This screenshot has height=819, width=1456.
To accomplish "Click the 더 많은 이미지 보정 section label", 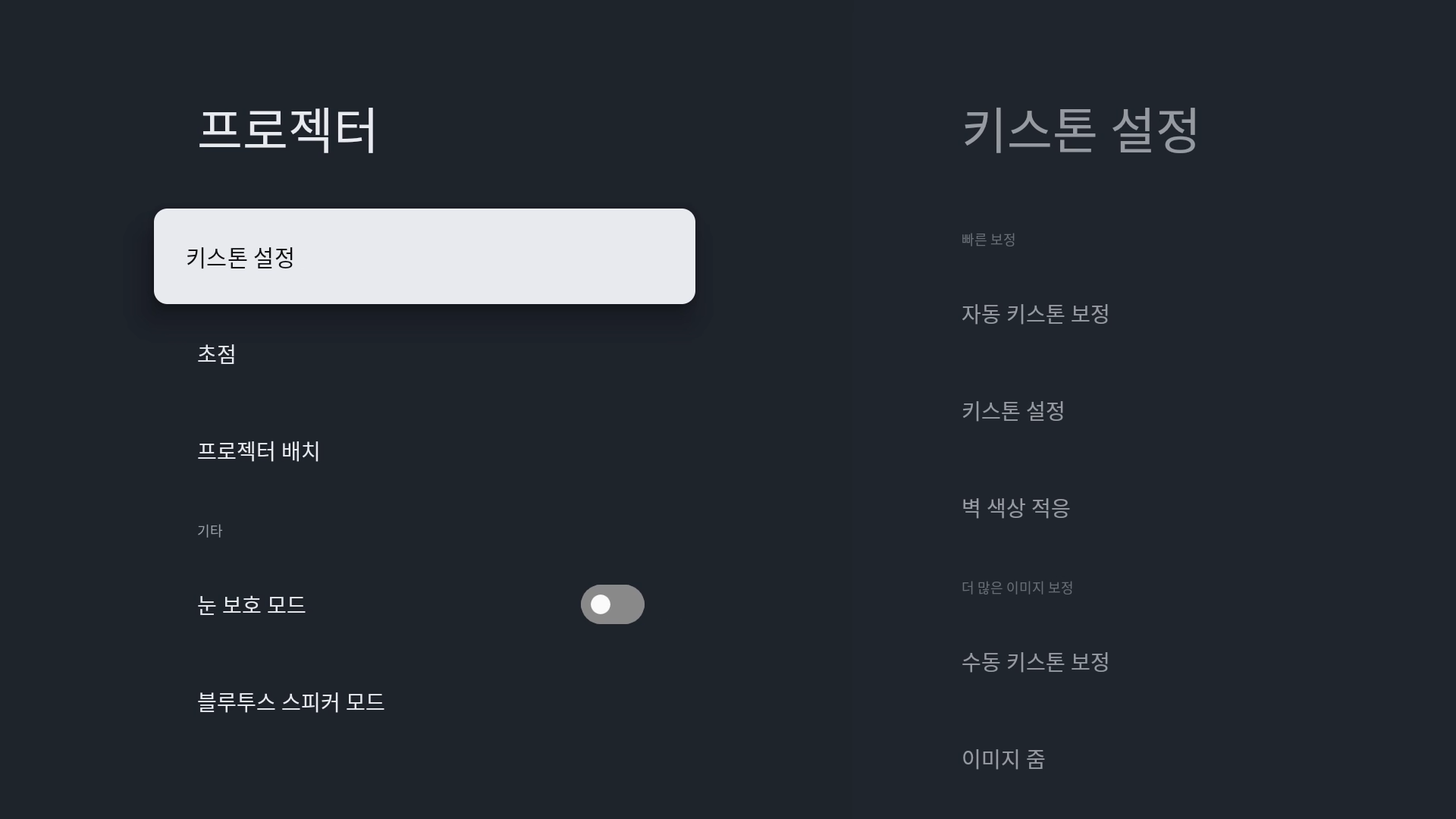I will point(1017,588).
